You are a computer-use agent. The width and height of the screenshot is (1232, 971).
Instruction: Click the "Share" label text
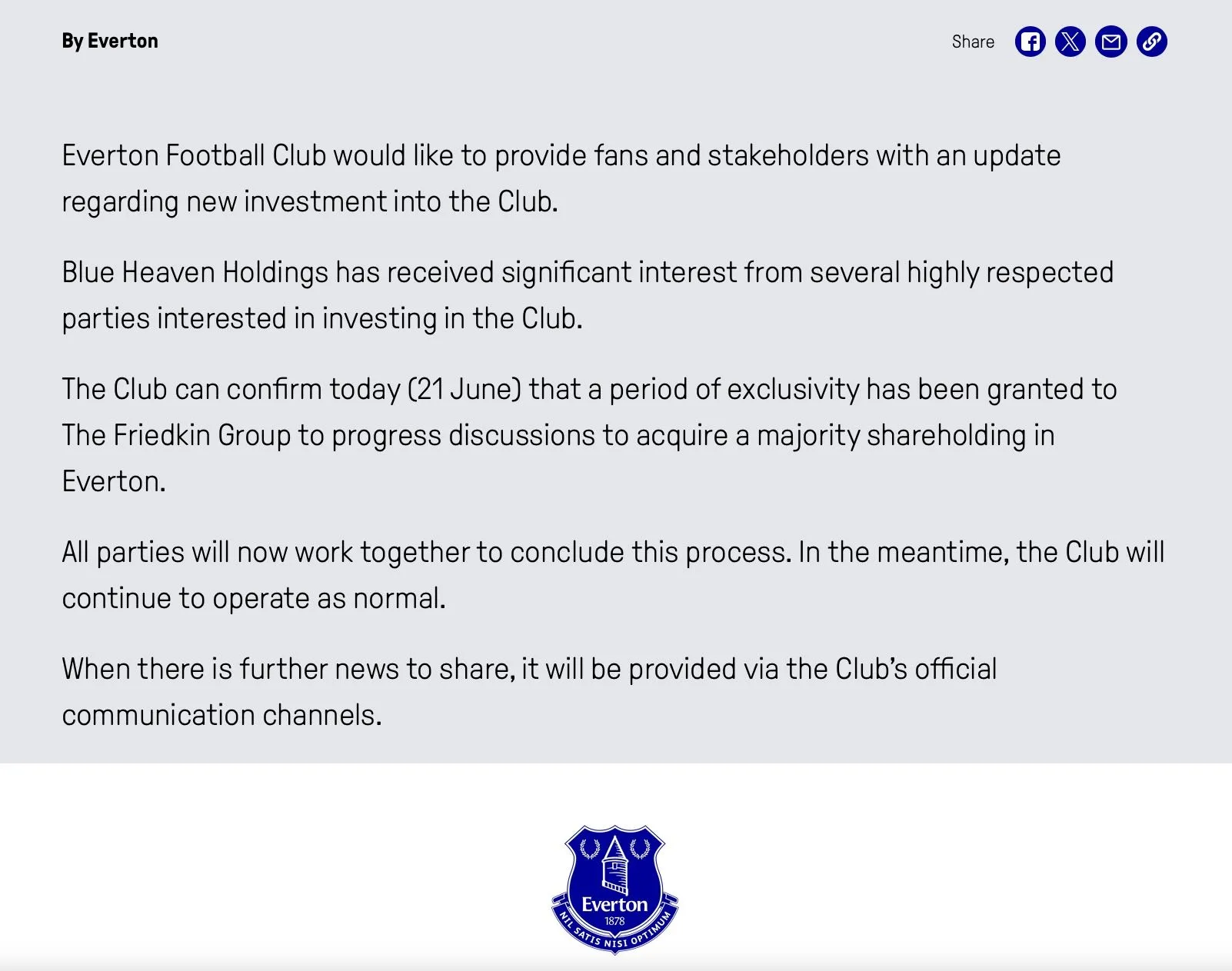(x=972, y=42)
